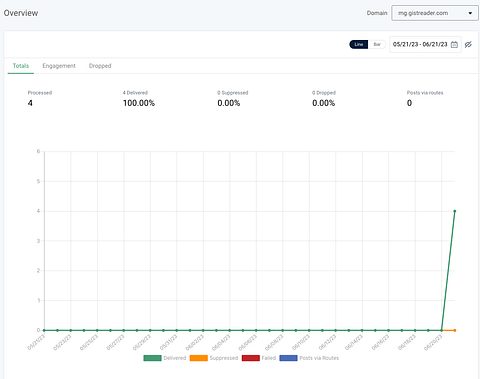This screenshot has height=379, width=480.
Task: Open the calendar date picker icon
Action: (x=454, y=44)
